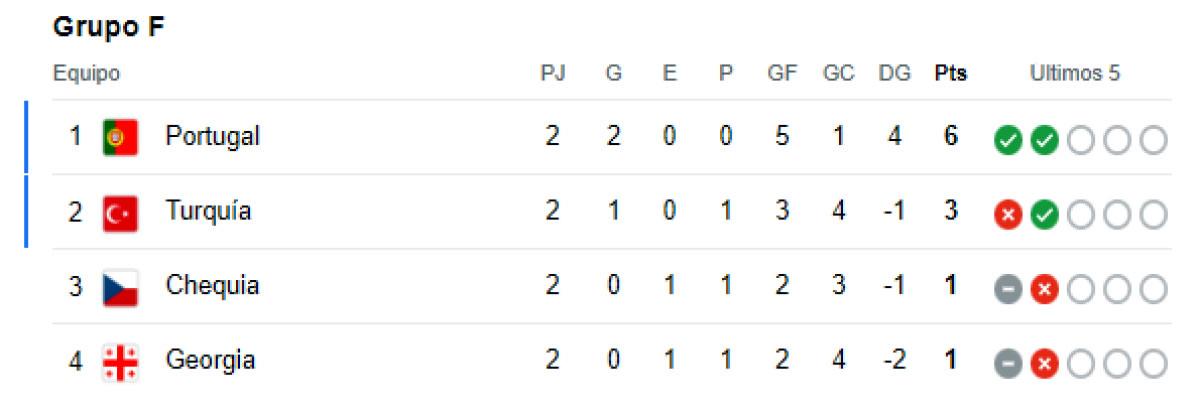Image resolution: width=1200 pixels, height=411 pixels.
Task: Click the PJ column header
Action: 553,74
